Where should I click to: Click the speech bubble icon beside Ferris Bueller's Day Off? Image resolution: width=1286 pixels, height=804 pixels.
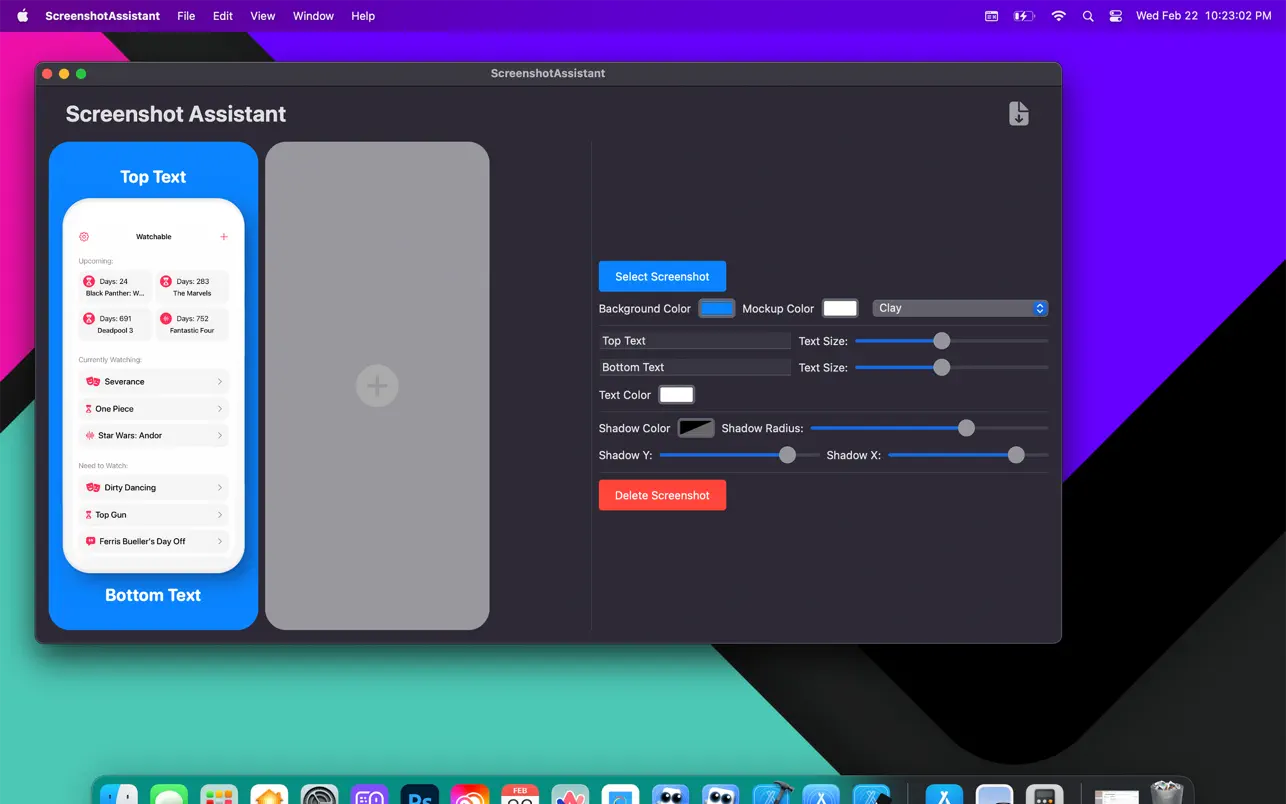coord(92,540)
